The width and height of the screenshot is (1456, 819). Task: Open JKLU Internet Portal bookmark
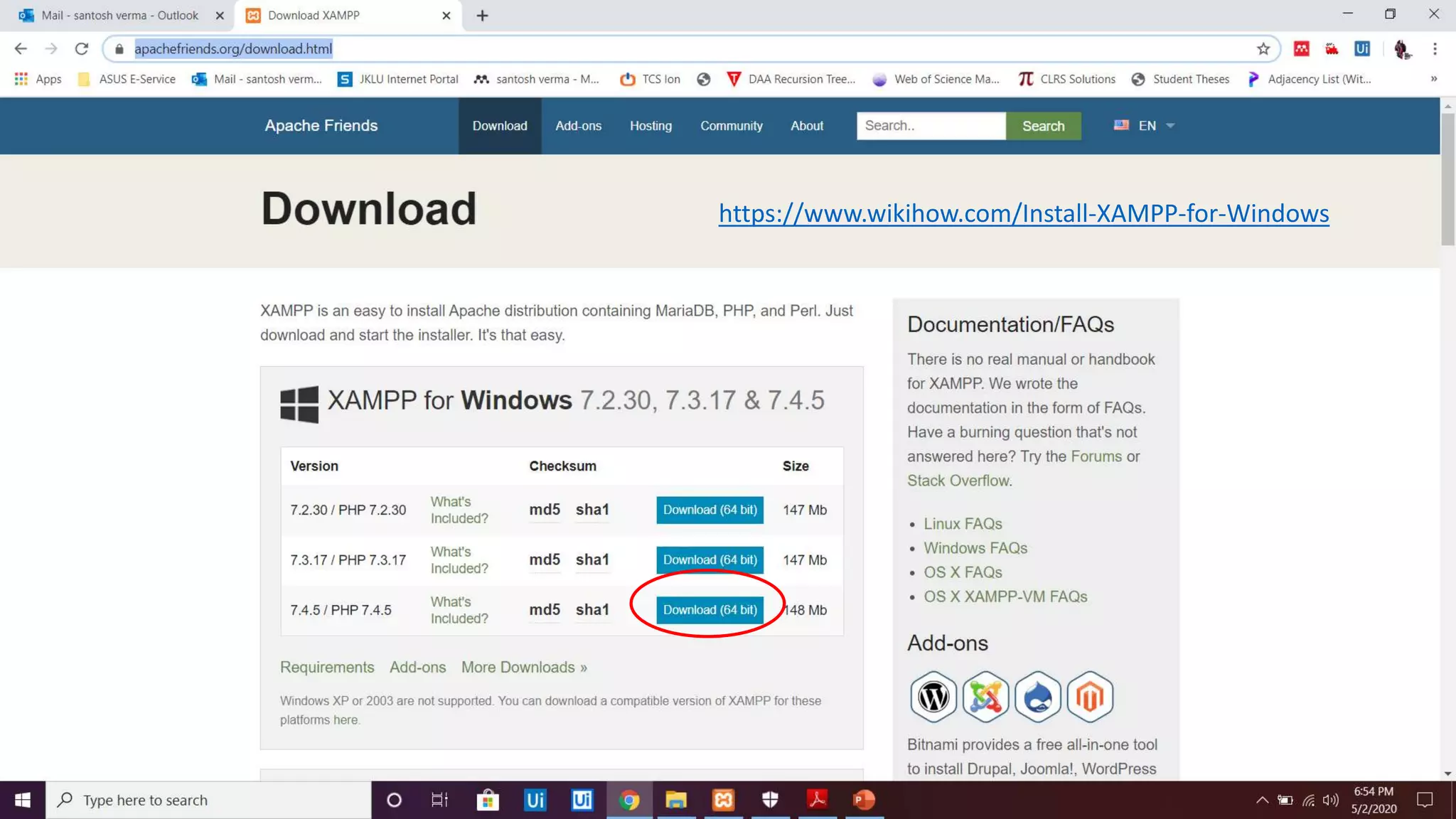pos(398,79)
